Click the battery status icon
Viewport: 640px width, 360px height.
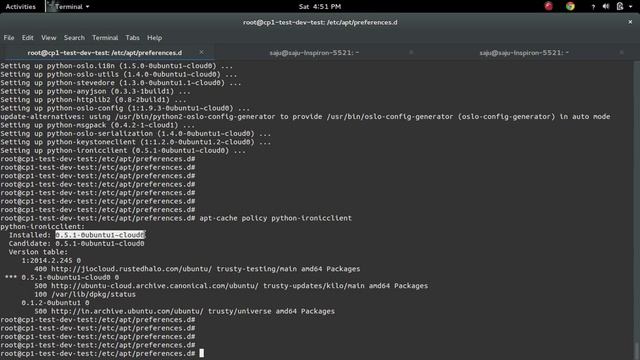pos(620,6)
